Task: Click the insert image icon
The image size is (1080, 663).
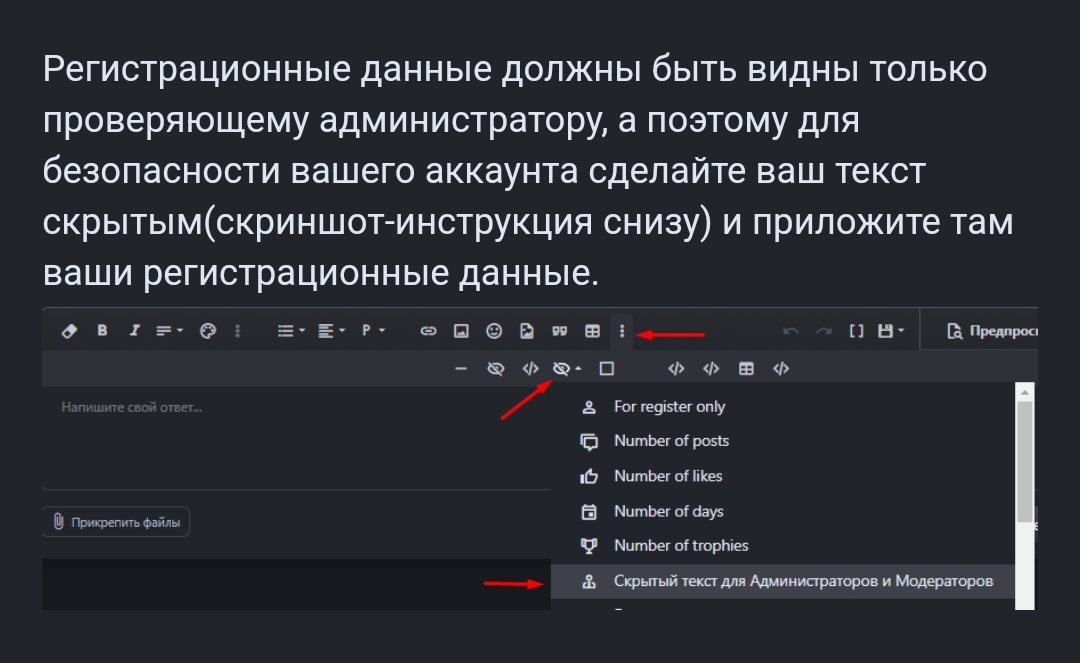Action: [x=461, y=331]
